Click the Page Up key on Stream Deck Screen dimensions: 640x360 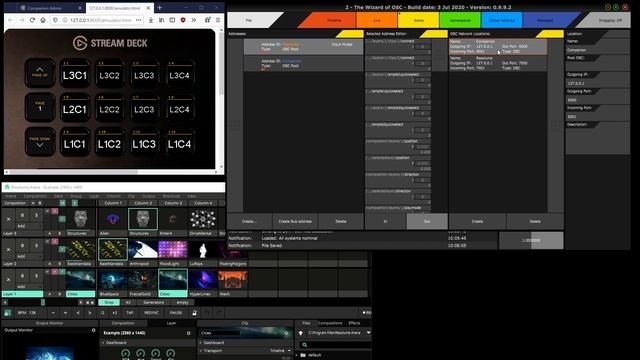click(40, 73)
